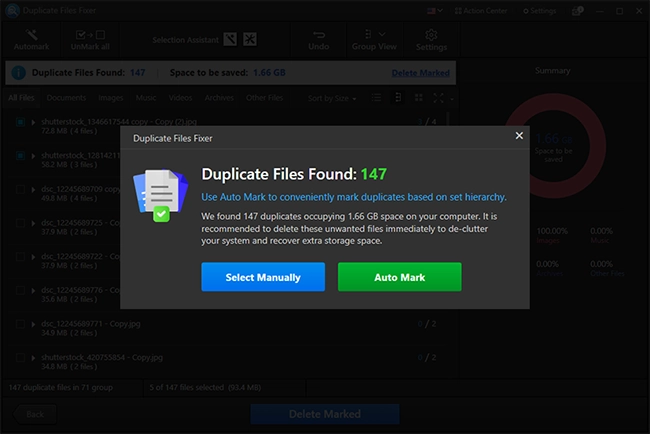
Task: Expand the dsc_12245689771 file group
Action: tap(33, 324)
